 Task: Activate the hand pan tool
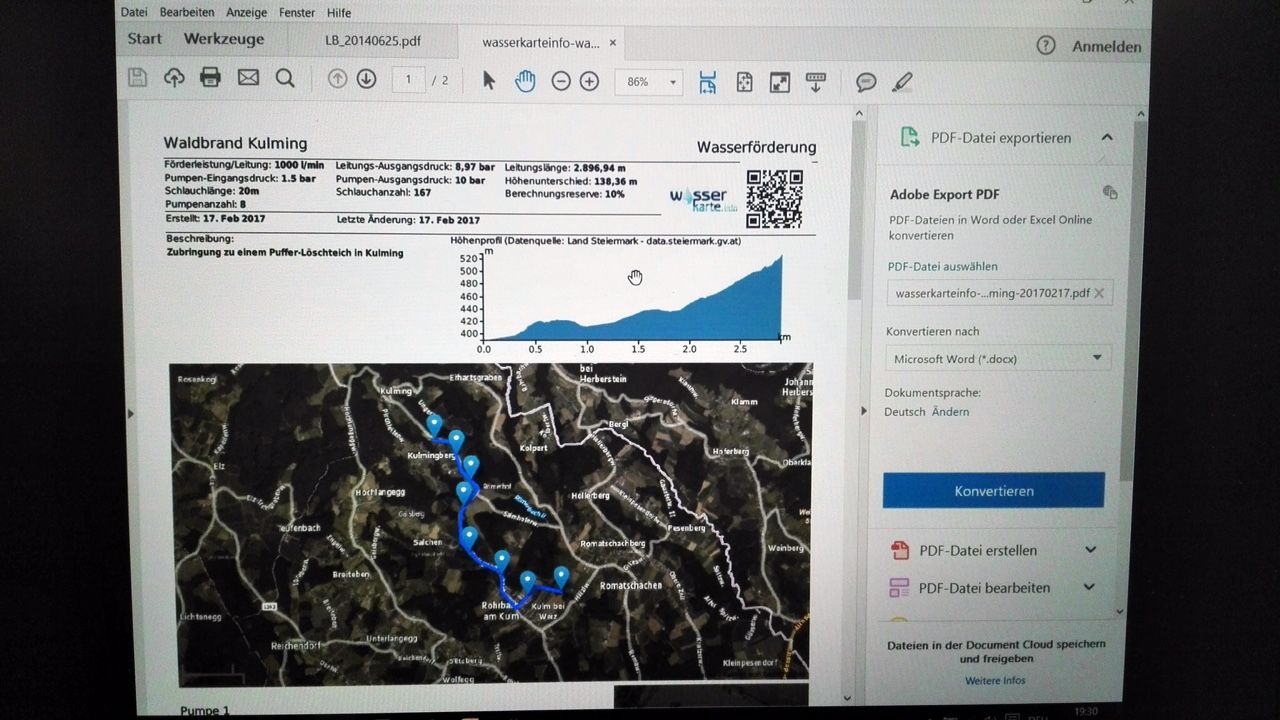525,81
